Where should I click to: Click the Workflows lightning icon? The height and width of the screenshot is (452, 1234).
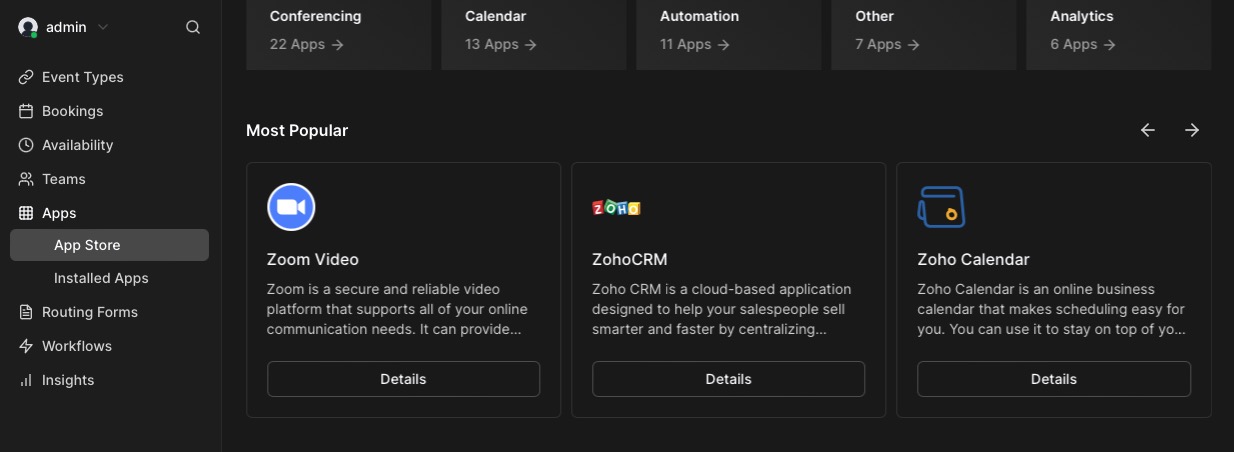(x=26, y=346)
